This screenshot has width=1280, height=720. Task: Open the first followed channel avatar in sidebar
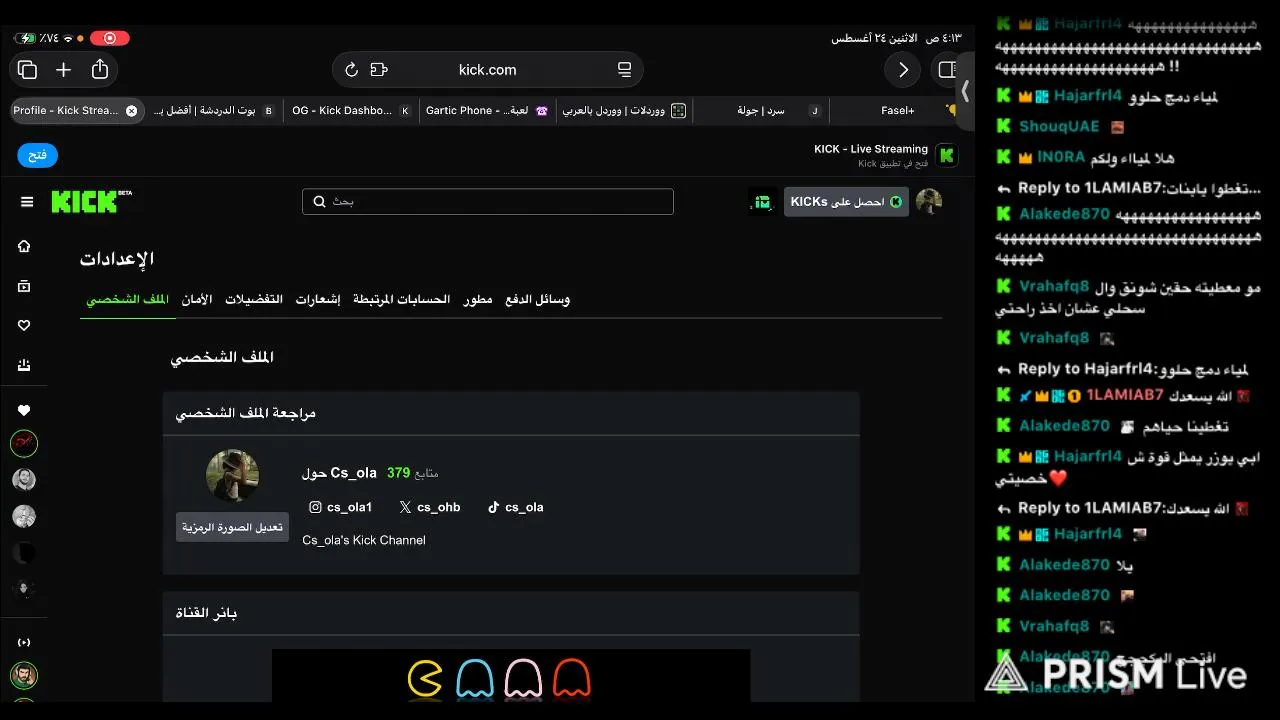pyautogui.click(x=24, y=442)
